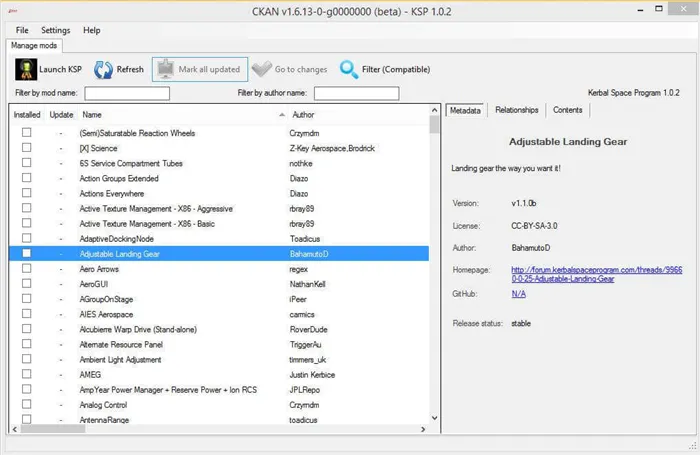Tick the Adjustable Landing Gear checkbox

27,254
